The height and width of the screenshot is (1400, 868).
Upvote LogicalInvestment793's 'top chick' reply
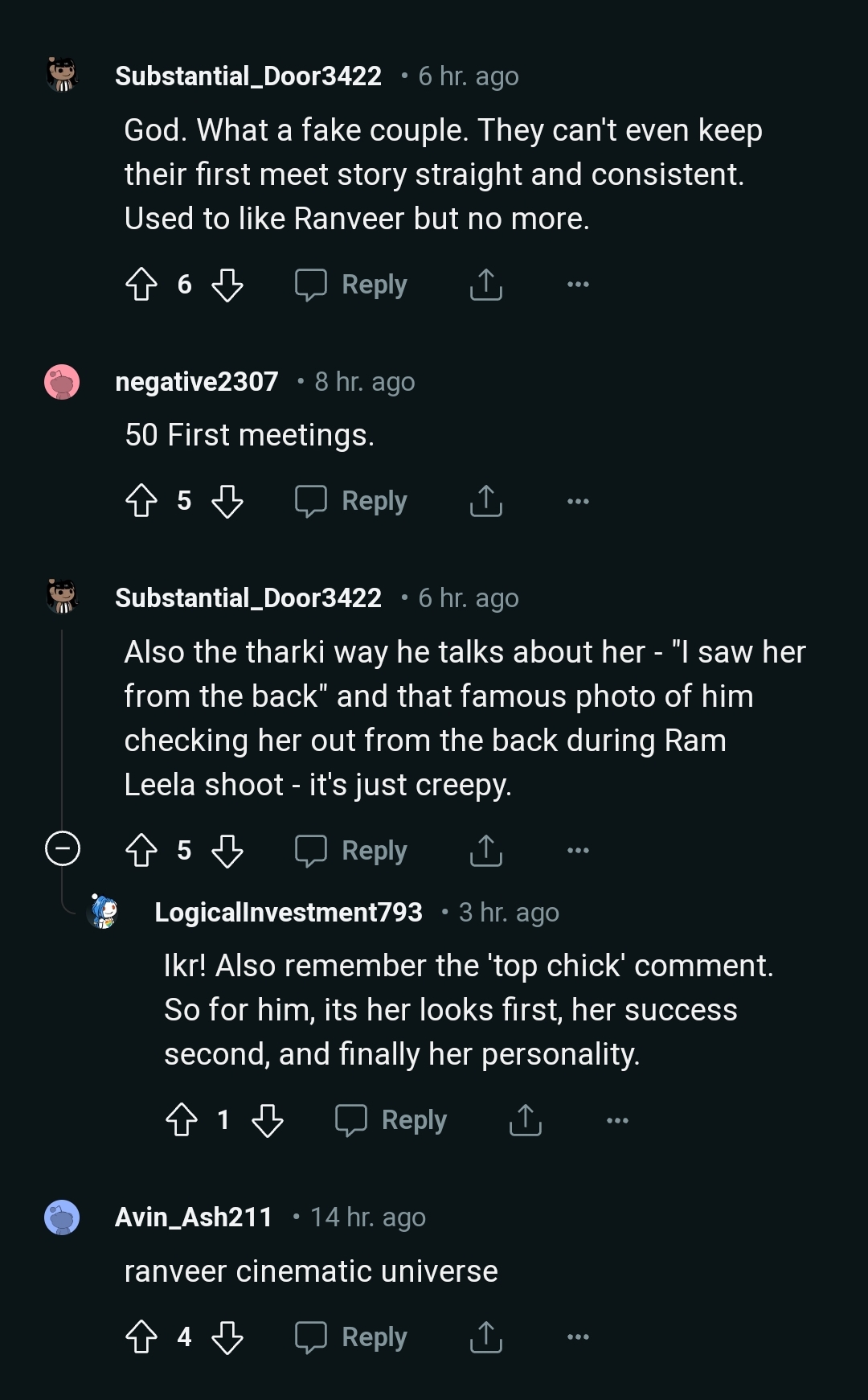click(182, 1119)
